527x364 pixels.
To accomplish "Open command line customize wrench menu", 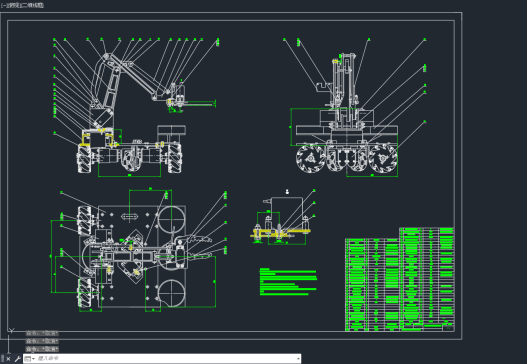I will 17,359.
